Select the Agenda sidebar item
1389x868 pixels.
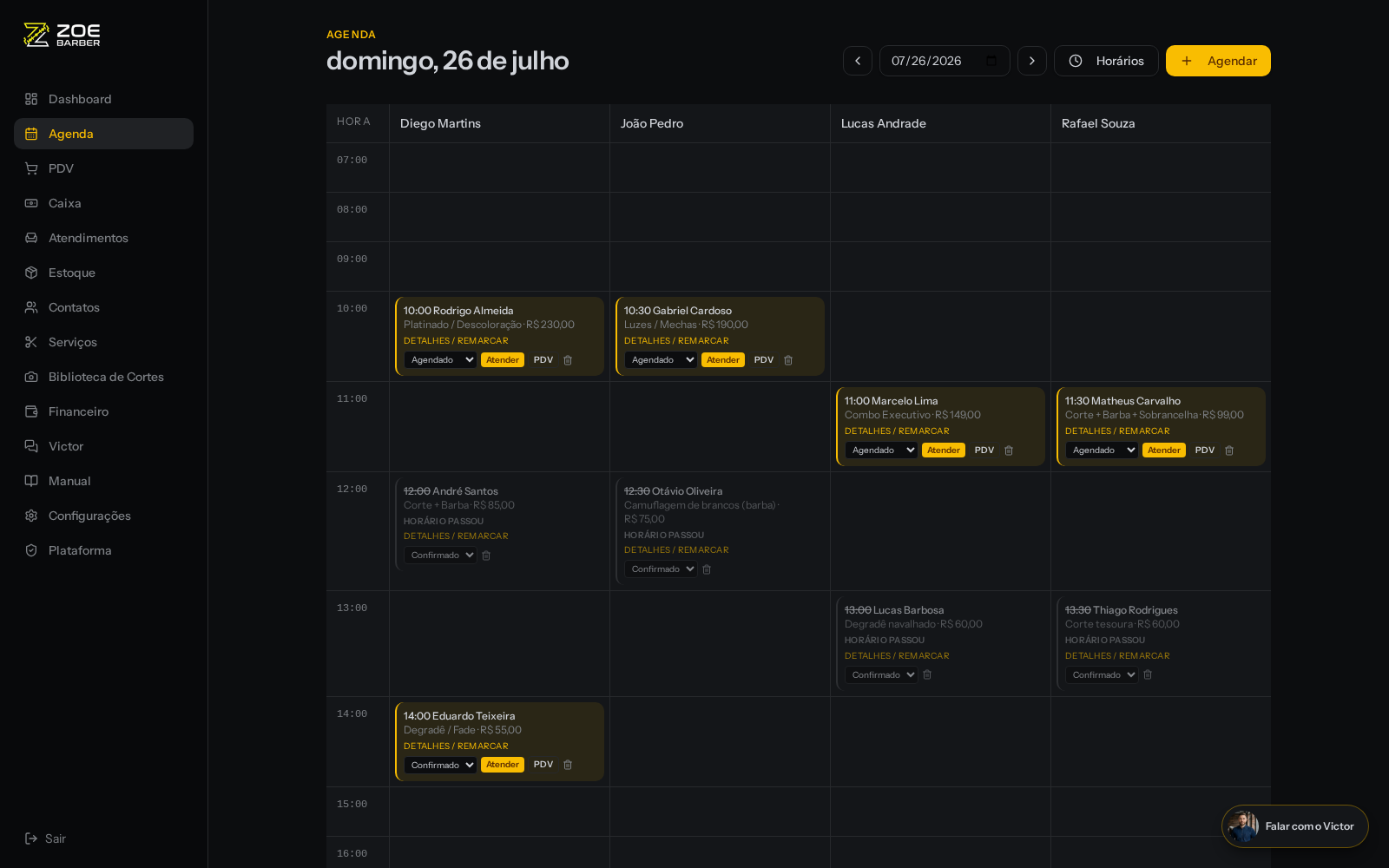103,134
